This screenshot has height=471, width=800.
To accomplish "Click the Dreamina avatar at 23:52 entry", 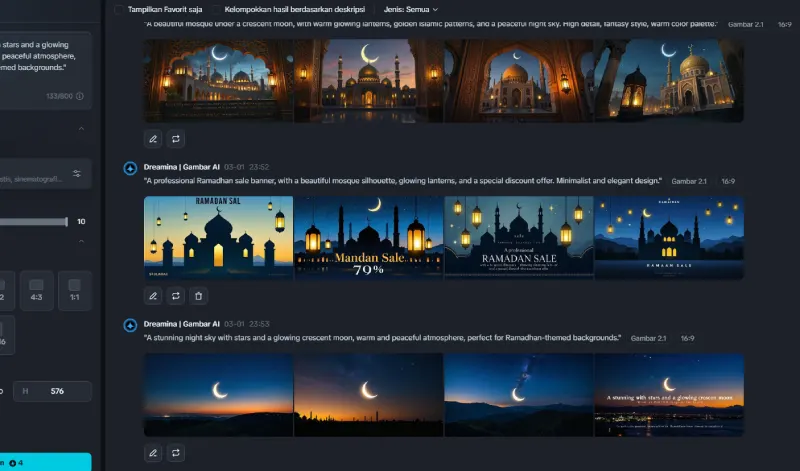I will pos(130,168).
